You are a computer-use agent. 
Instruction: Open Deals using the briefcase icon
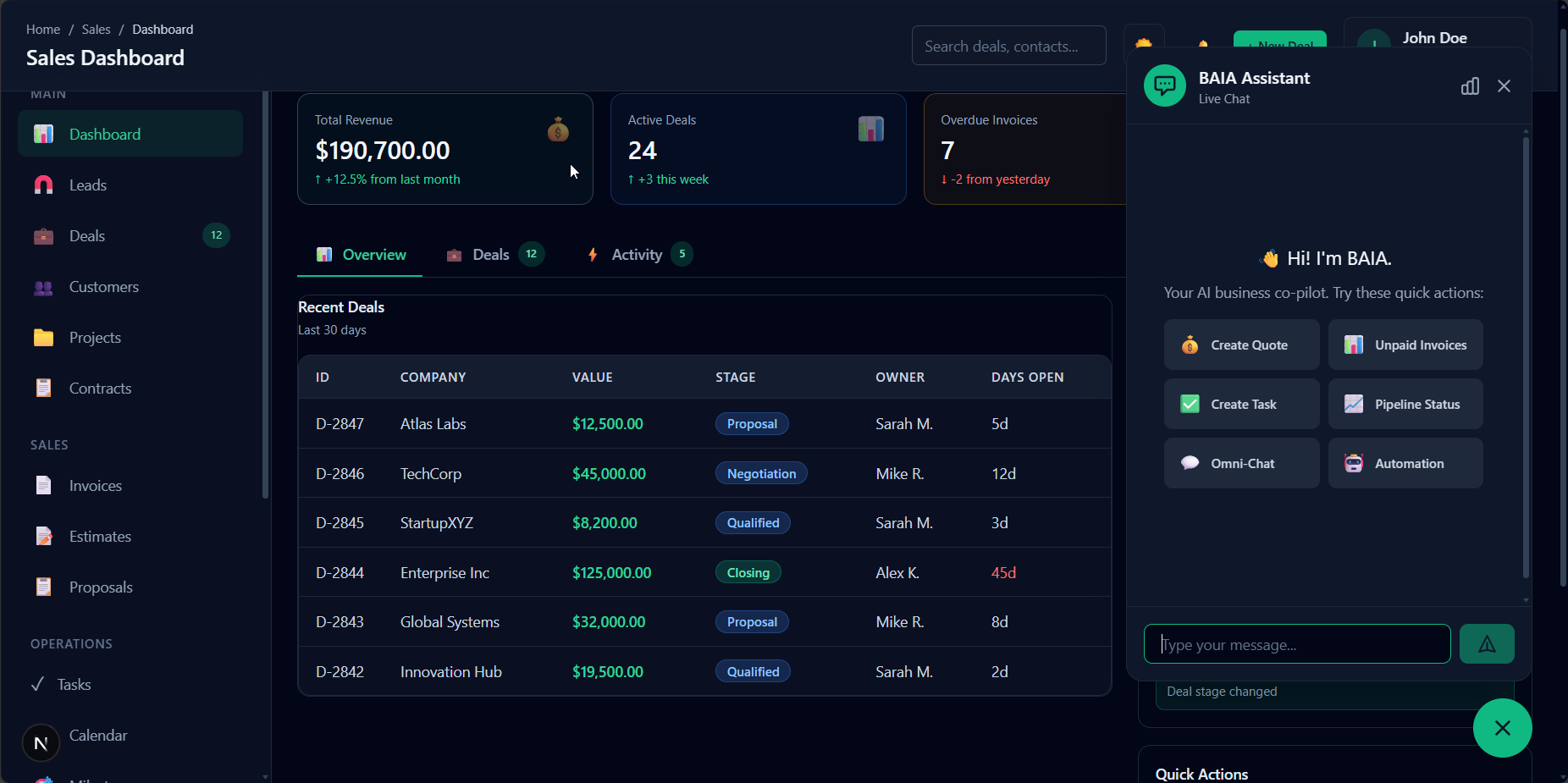click(43, 235)
